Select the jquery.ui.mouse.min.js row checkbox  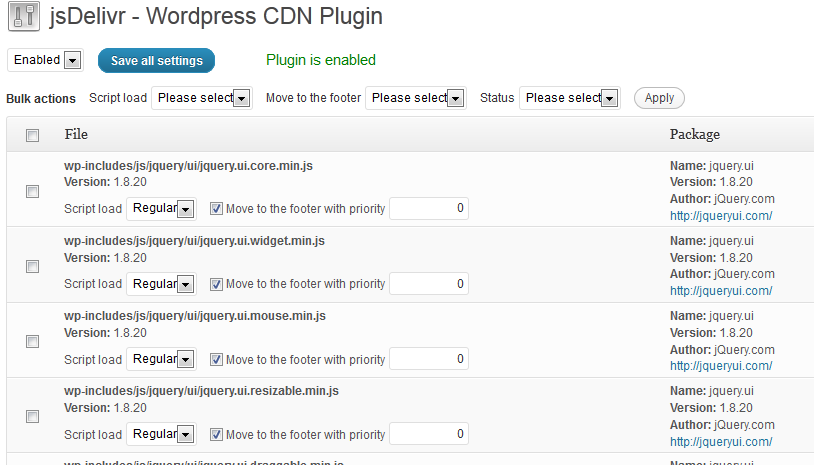point(32,341)
